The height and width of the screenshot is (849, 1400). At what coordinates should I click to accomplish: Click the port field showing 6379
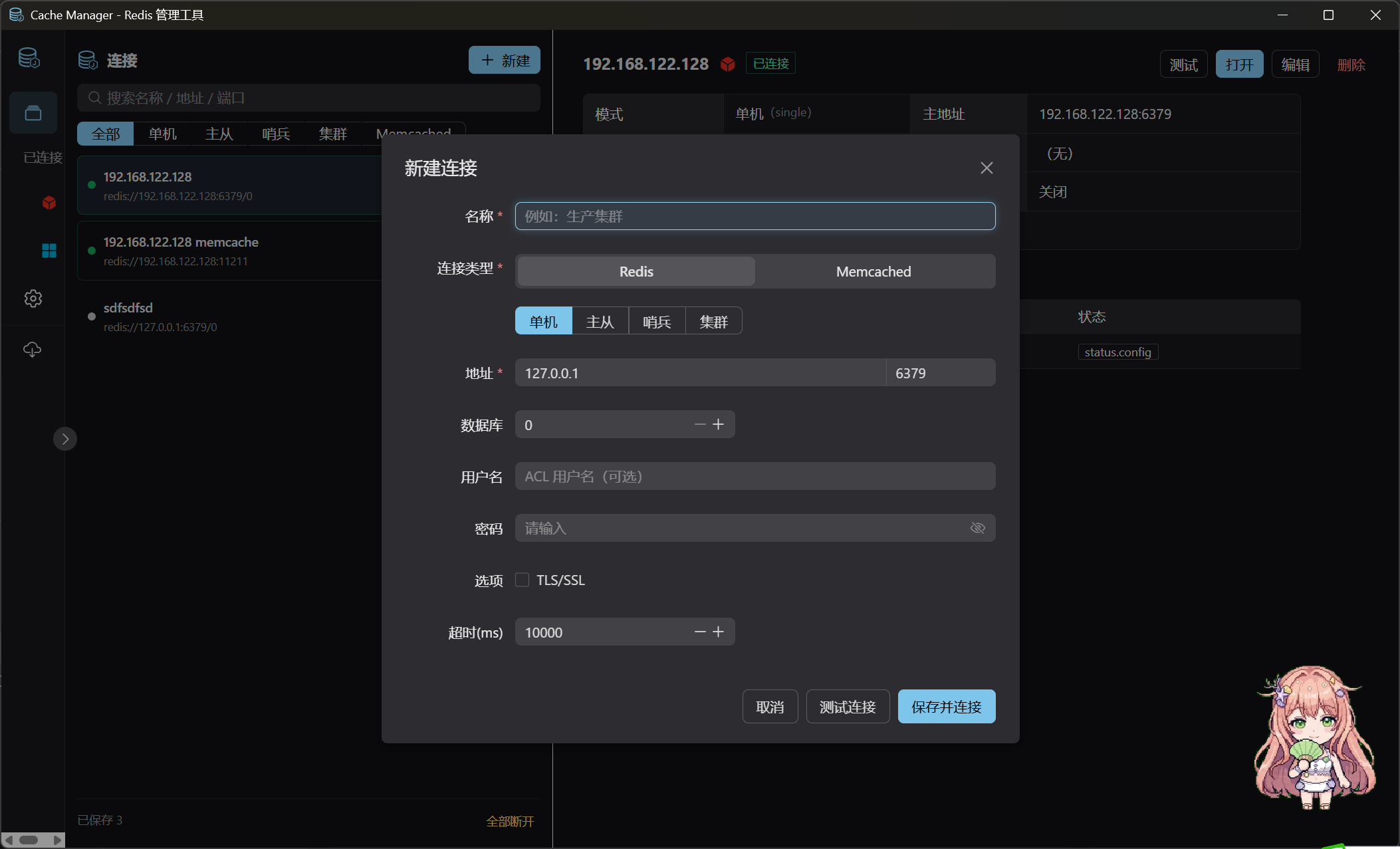[x=941, y=373]
